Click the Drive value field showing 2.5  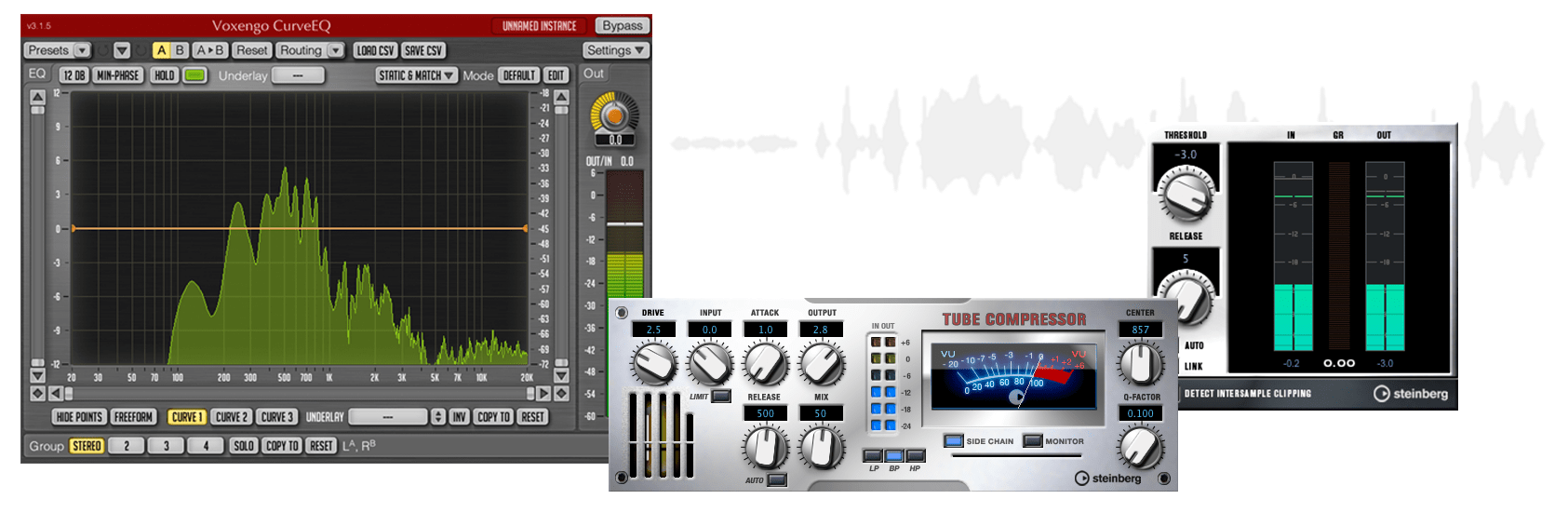click(x=654, y=330)
